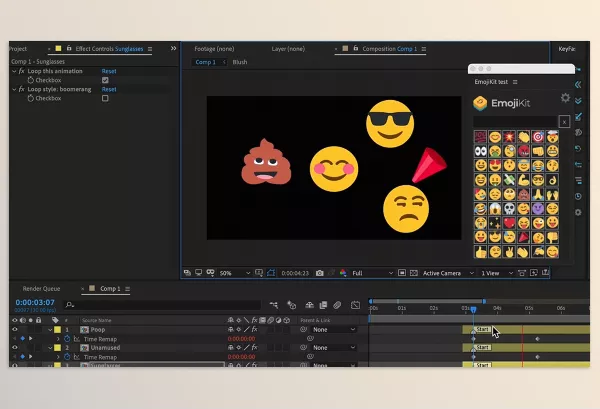Screen dimensions: 600x409
Task: Open the Full resolution dropdown
Action: point(372,273)
